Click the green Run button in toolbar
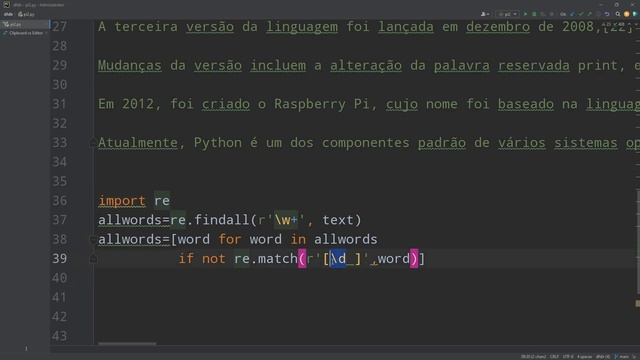 pyautogui.click(x=525, y=14)
